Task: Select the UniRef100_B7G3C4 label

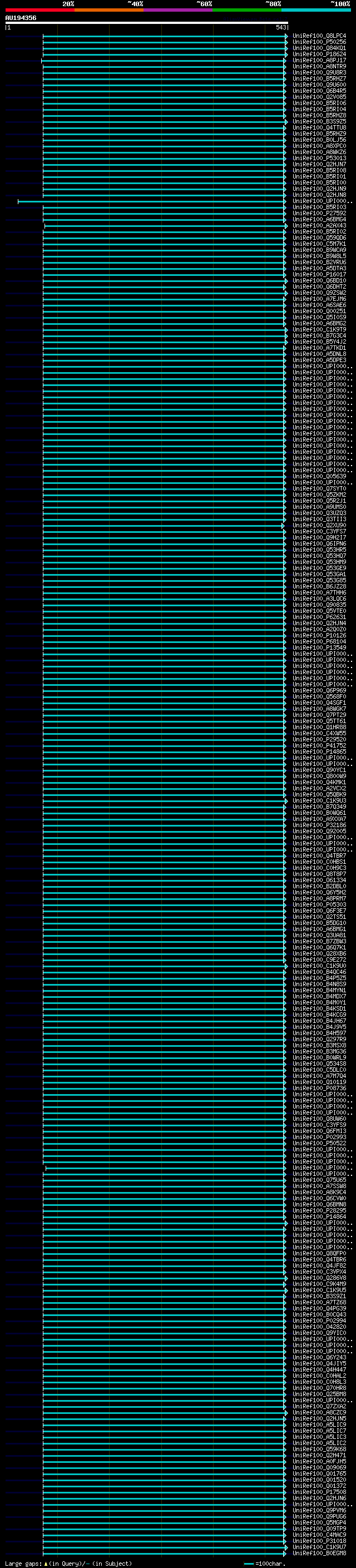Action: [319, 336]
